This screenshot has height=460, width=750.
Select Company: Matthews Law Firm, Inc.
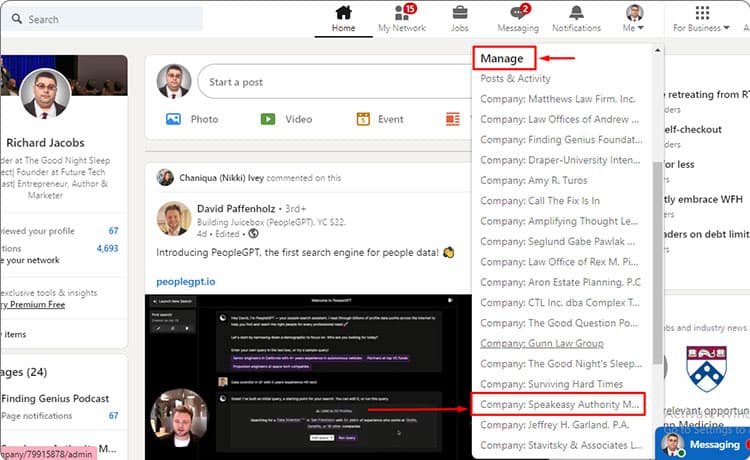point(558,99)
